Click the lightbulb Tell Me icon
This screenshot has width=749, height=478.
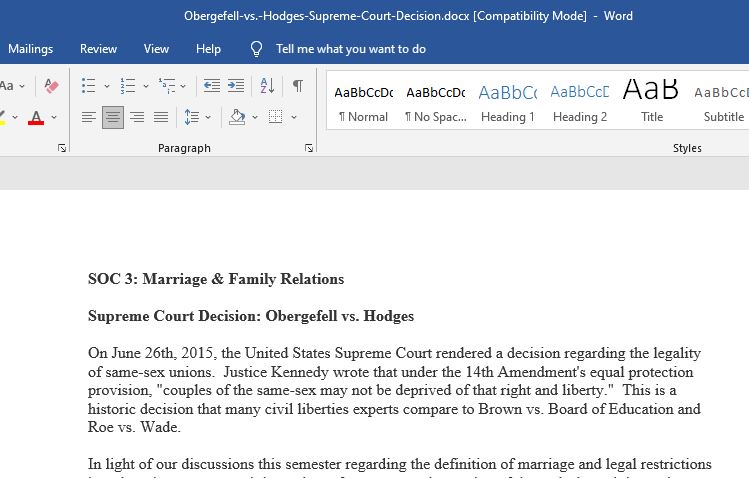click(x=257, y=49)
